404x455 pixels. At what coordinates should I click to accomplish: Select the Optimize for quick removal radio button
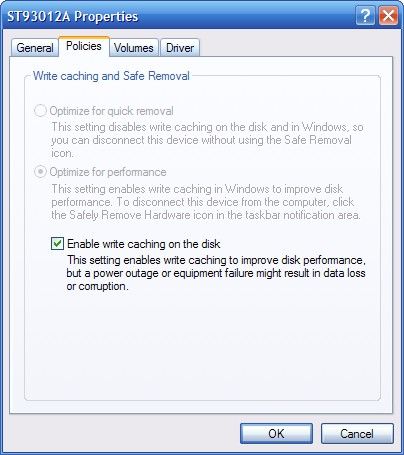tap(40, 111)
